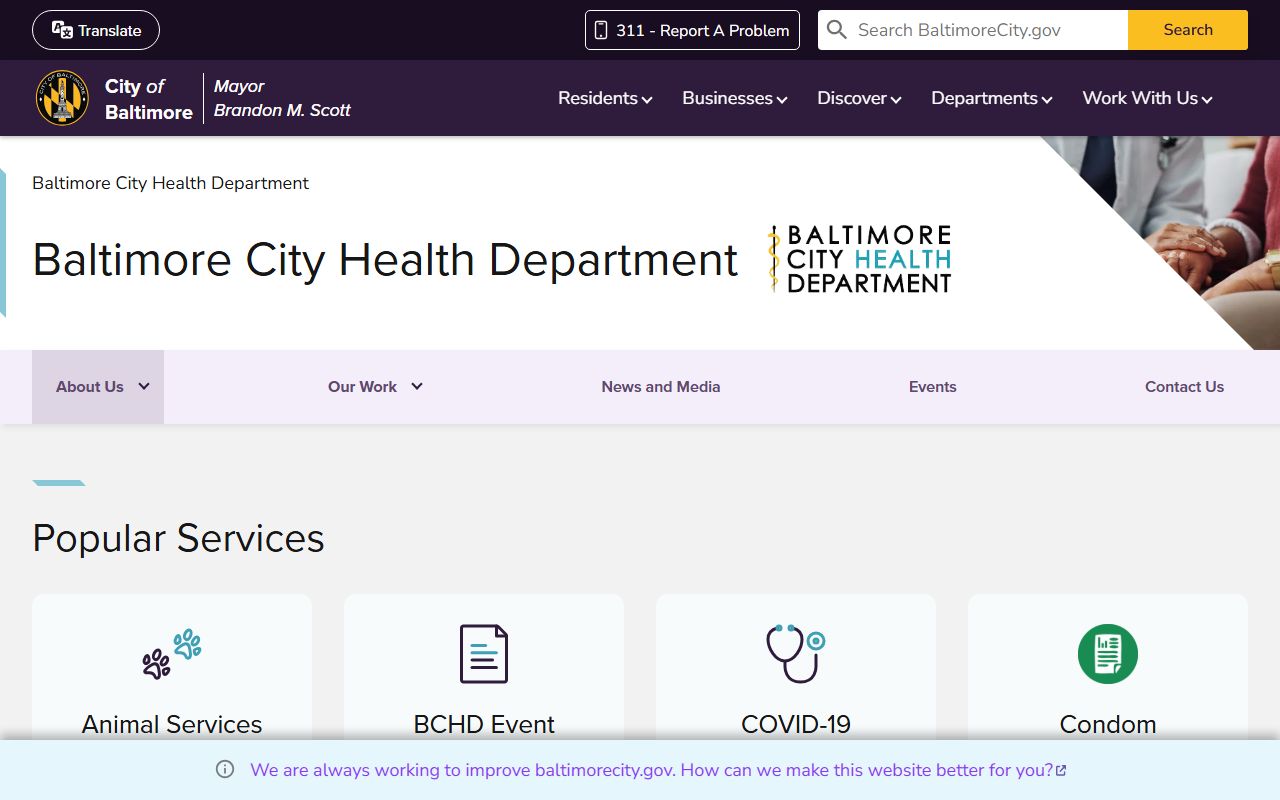Expand the Businesses dropdown menu
This screenshot has height=800, width=1280.
(x=734, y=98)
